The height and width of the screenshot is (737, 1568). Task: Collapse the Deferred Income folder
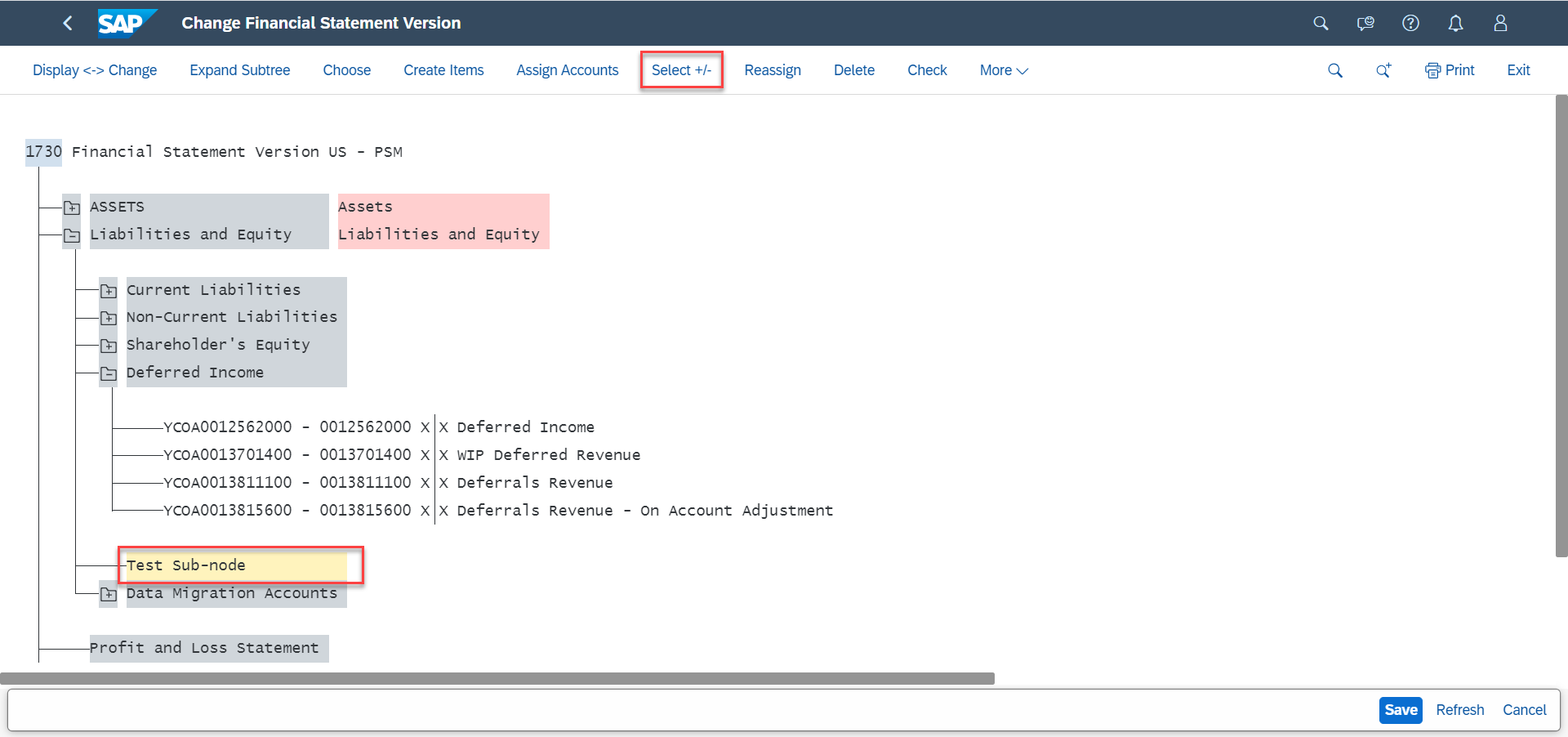coord(109,373)
